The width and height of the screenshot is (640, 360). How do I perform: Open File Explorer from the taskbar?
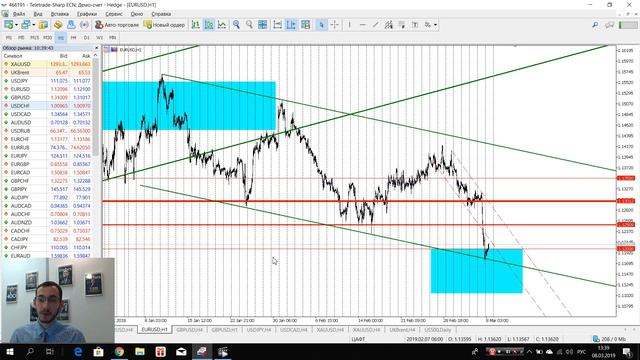coord(140,351)
